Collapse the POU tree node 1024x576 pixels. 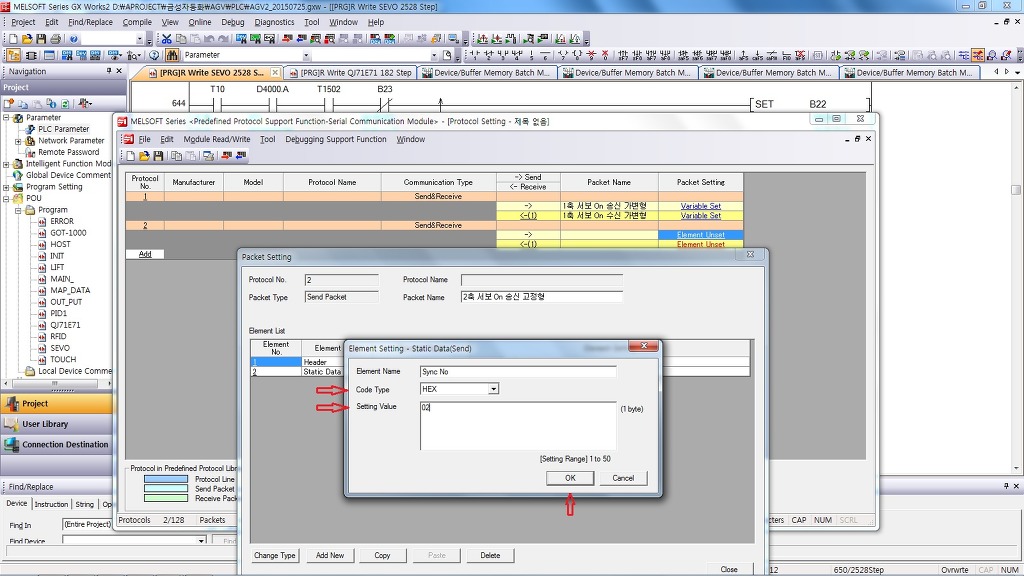6,198
